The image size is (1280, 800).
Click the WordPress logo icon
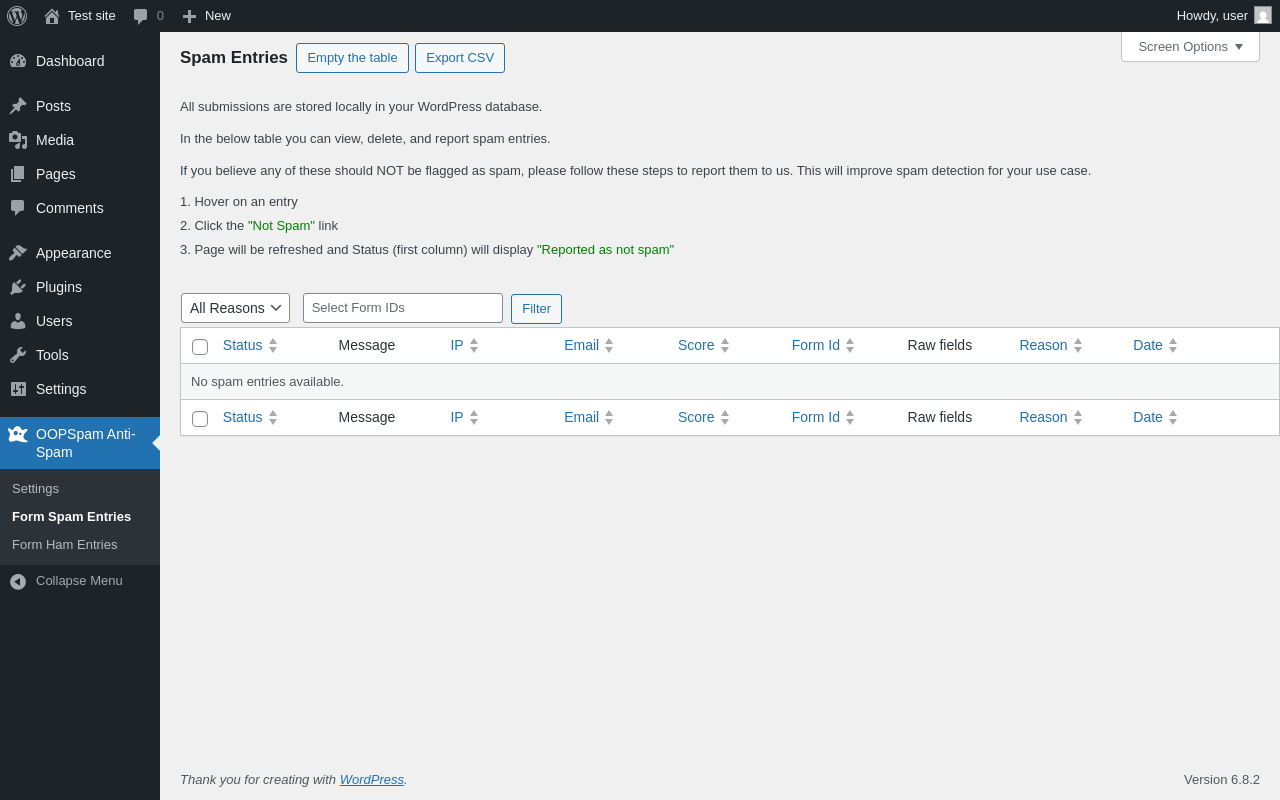click(x=17, y=16)
